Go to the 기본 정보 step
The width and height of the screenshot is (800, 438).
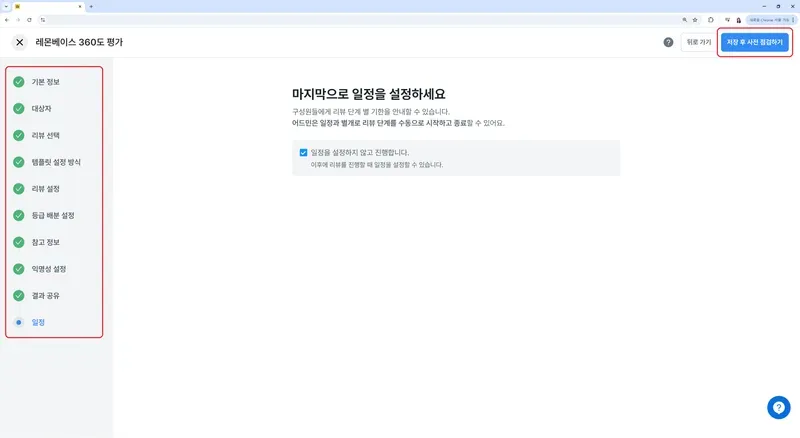(x=45, y=82)
